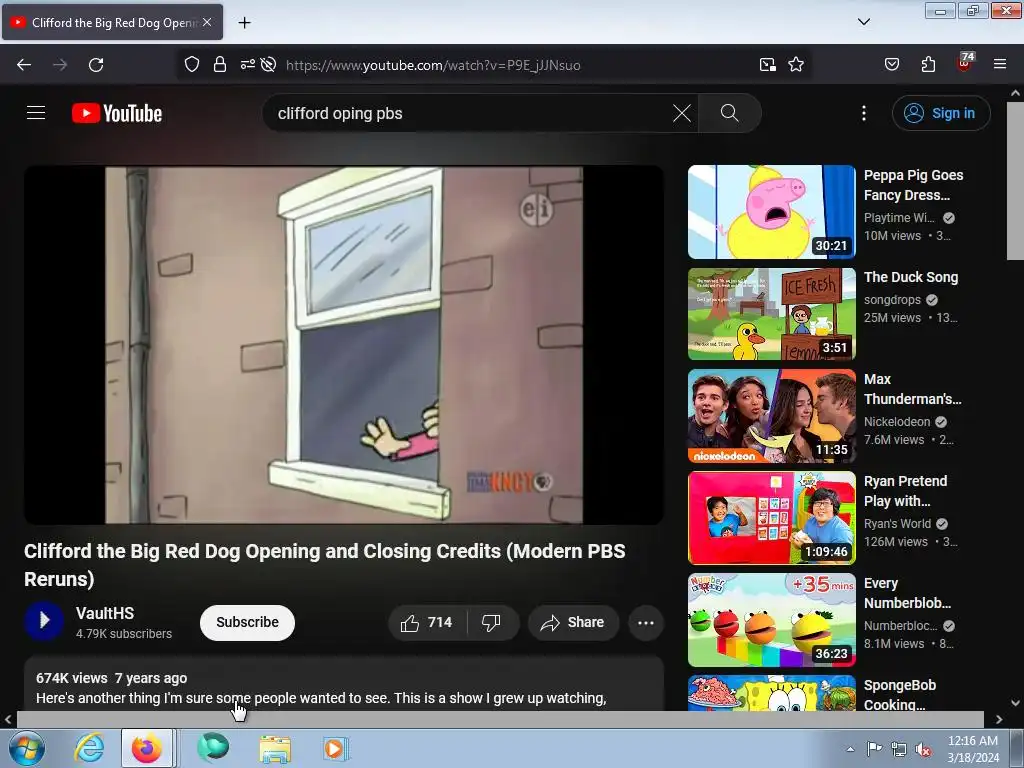Toggle picture-in-picture from address bar

coord(768,65)
